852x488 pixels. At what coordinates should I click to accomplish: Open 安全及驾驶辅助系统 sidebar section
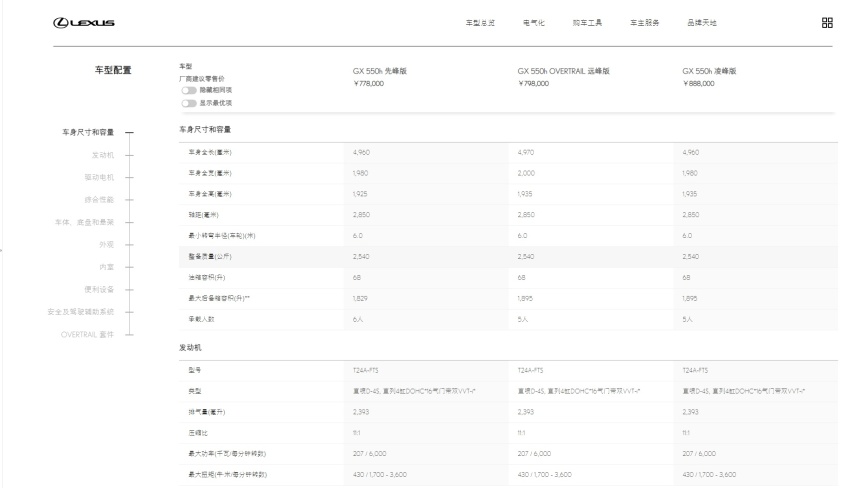tap(81, 311)
